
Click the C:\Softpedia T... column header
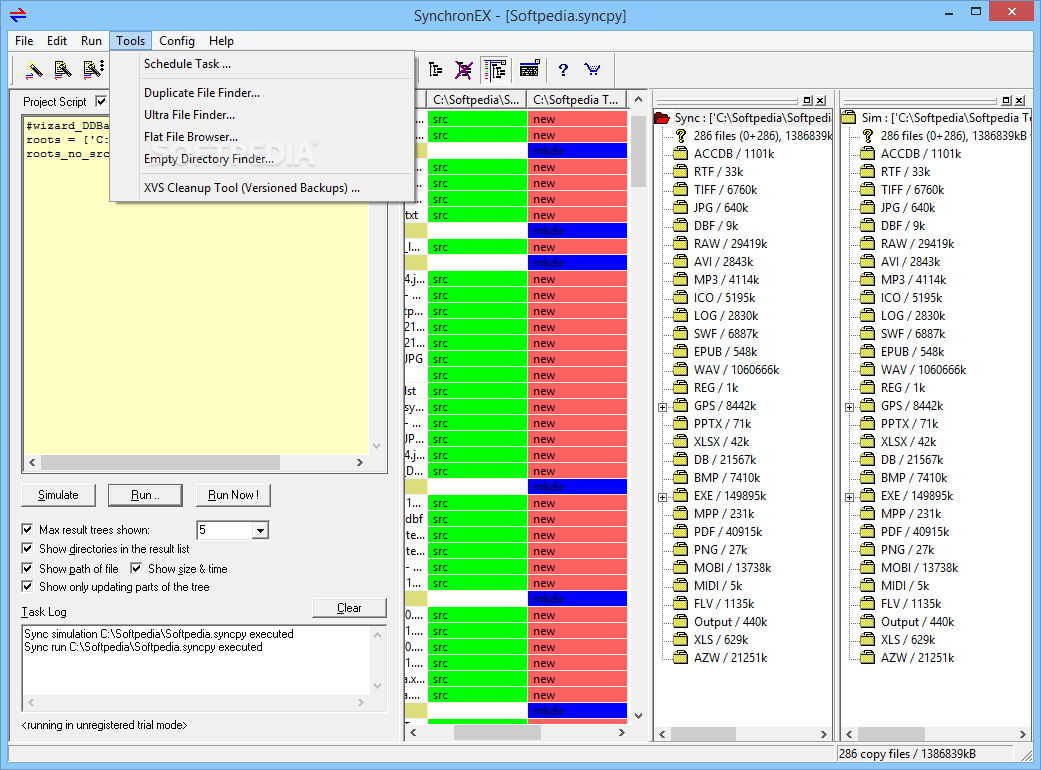576,100
